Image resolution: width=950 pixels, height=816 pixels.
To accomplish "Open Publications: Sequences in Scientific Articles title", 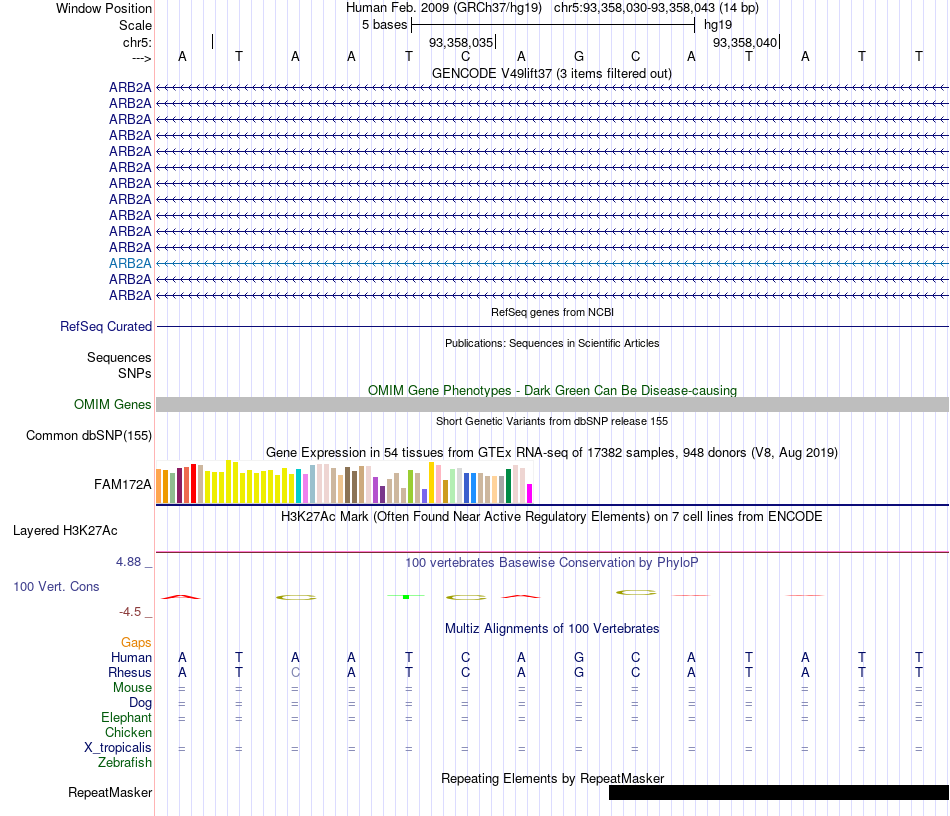I will coord(552,343).
